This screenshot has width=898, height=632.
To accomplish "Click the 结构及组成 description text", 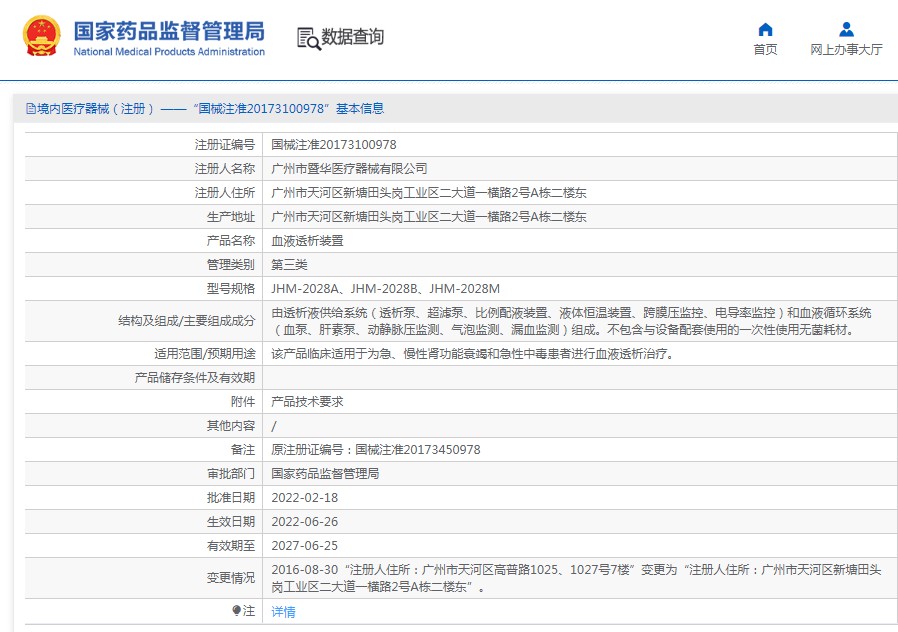I will [x=571, y=321].
